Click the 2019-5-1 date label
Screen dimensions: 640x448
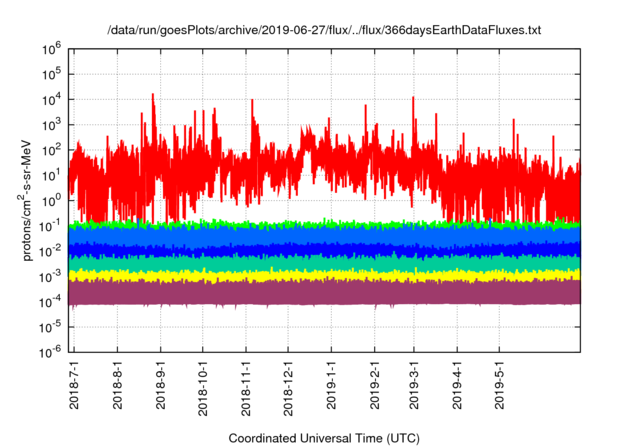(x=500, y=385)
